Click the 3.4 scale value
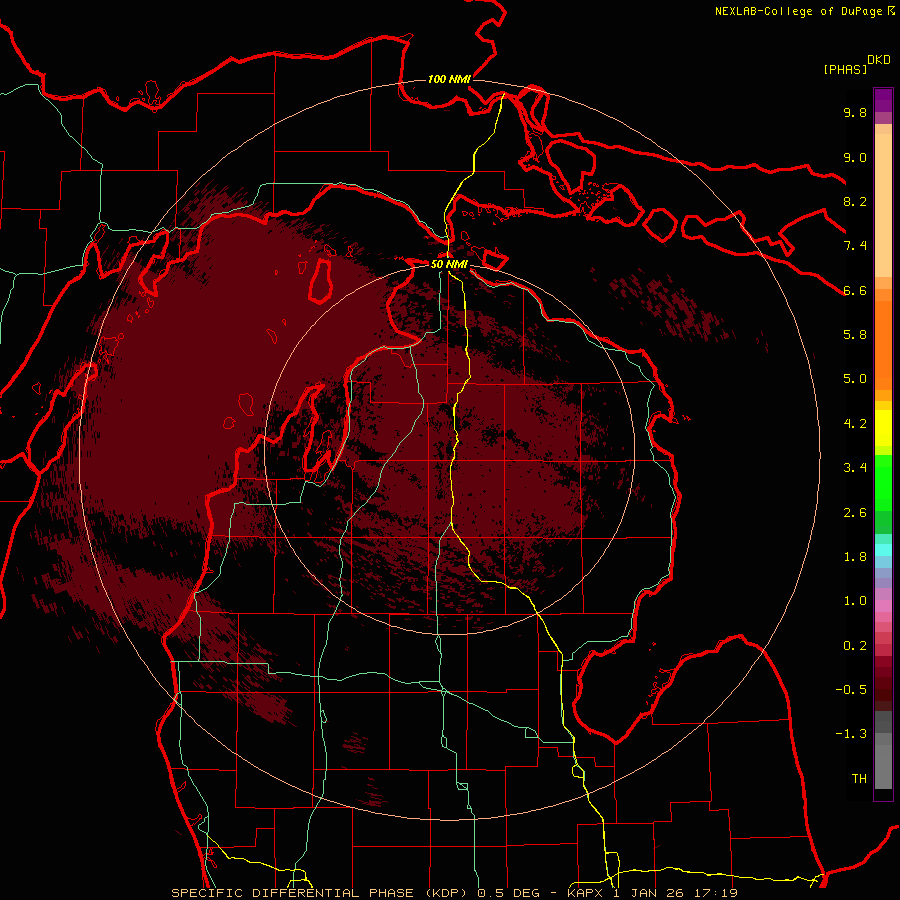Image resolution: width=900 pixels, height=900 pixels. pyautogui.click(x=855, y=468)
